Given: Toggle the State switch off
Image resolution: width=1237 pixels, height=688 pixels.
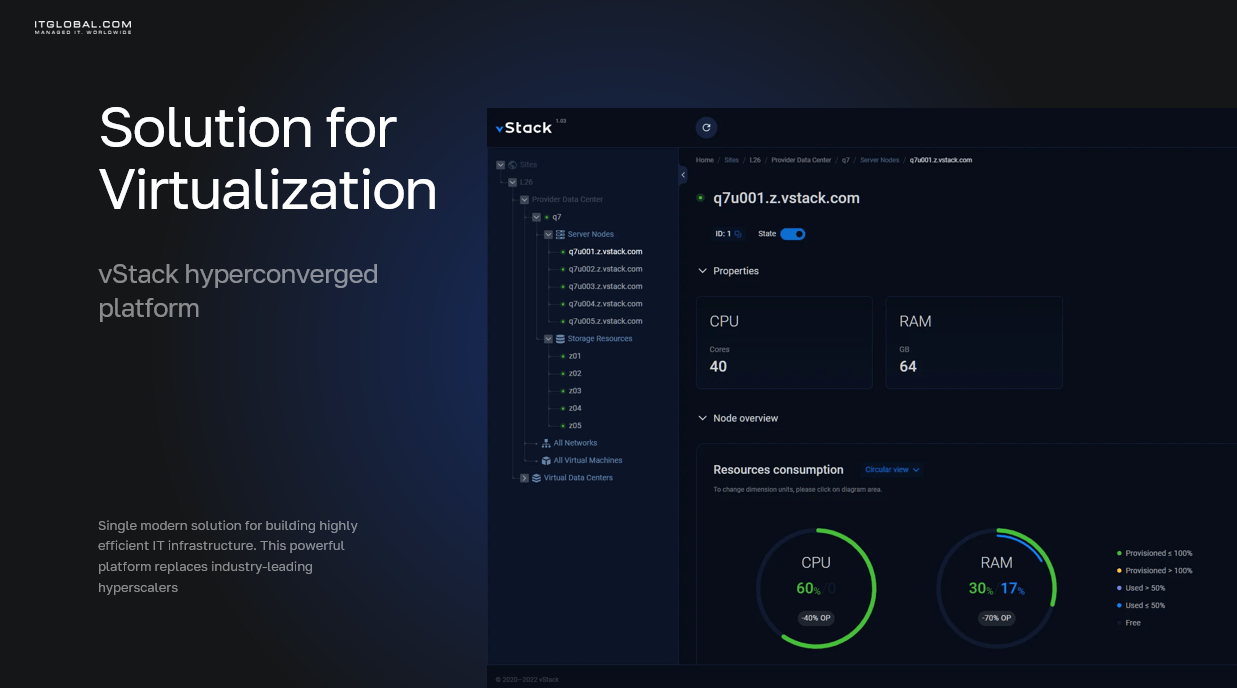Looking at the screenshot, I should click(x=792, y=234).
